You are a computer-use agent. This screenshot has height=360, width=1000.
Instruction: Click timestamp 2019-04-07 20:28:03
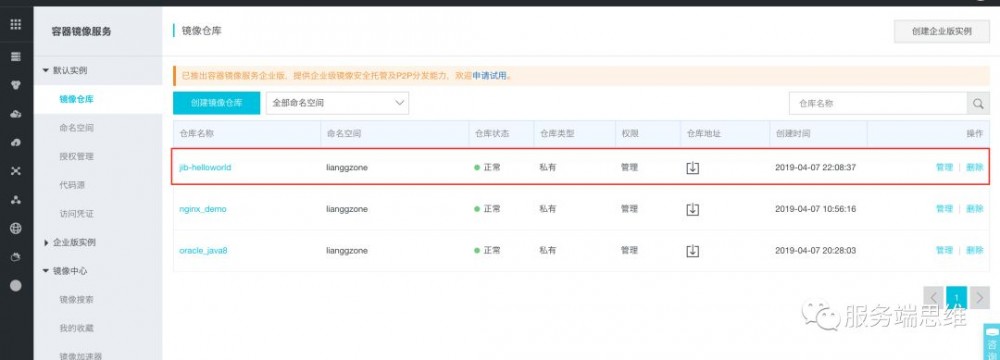point(815,251)
